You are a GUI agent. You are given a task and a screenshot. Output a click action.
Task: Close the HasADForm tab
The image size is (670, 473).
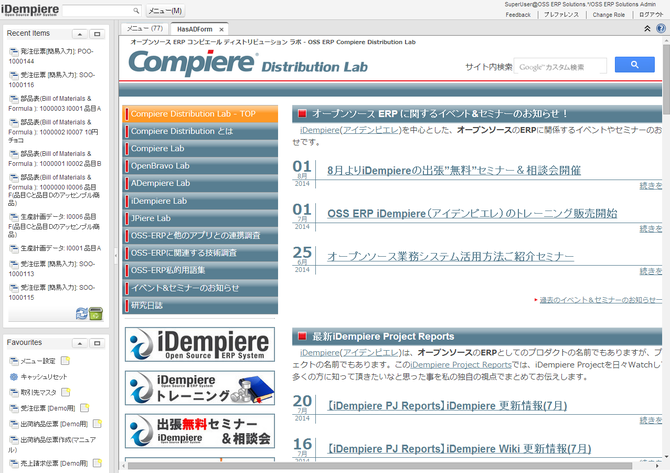221,29
